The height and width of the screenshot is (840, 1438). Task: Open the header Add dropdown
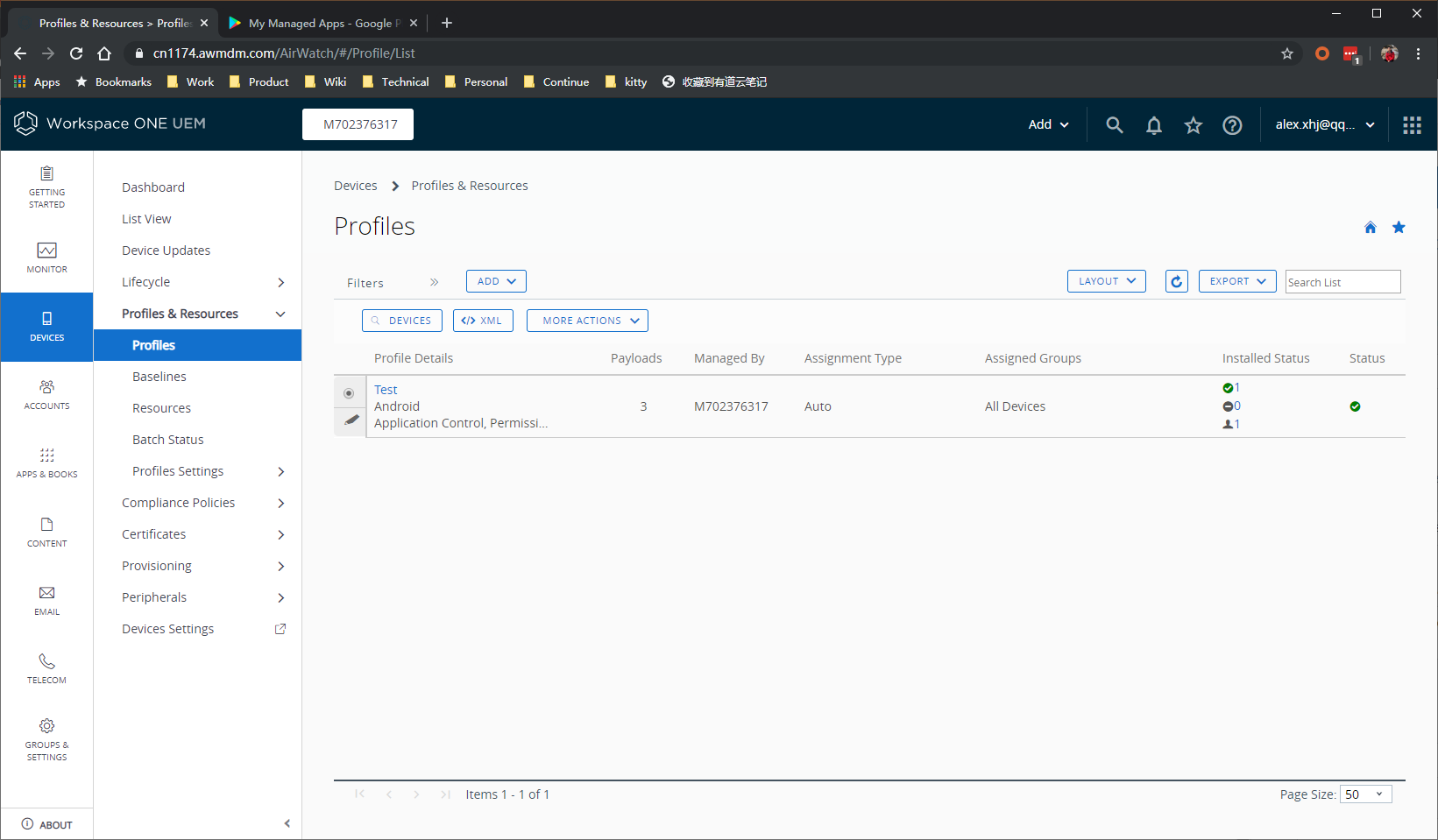[x=1048, y=124]
